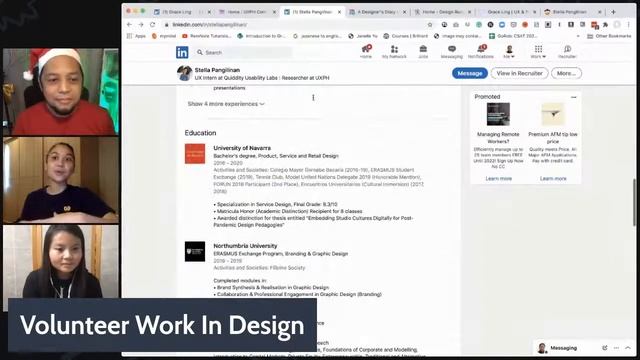The height and width of the screenshot is (360, 640).
Task: Click Learn more under Managing Remote Workers
Action: (x=498, y=178)
